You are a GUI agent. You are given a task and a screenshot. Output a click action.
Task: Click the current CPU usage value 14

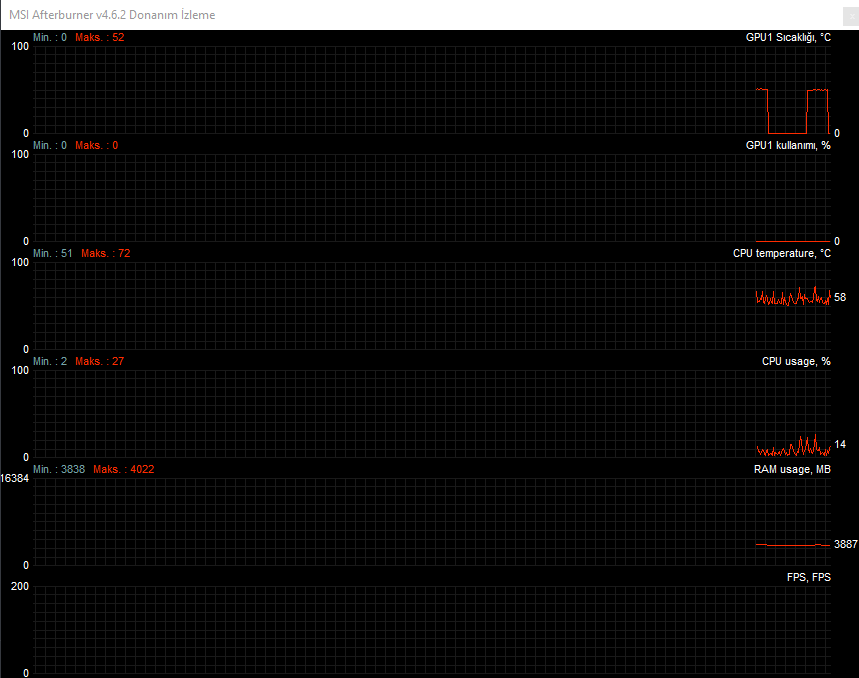840,444
